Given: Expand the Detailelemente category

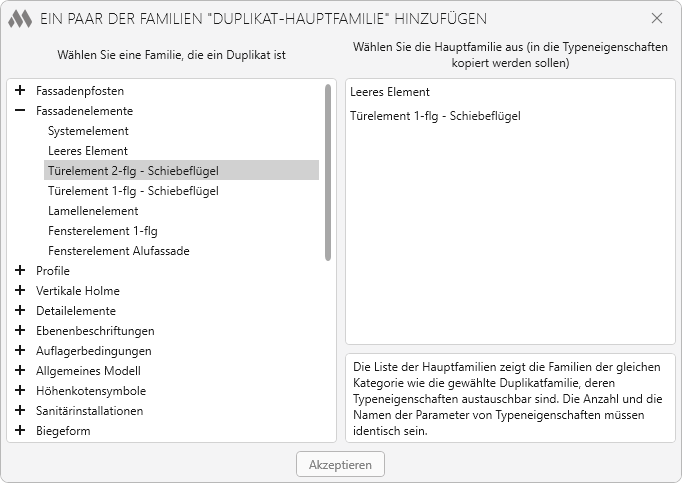Looking at the screenshot, I should pos(20,311).
